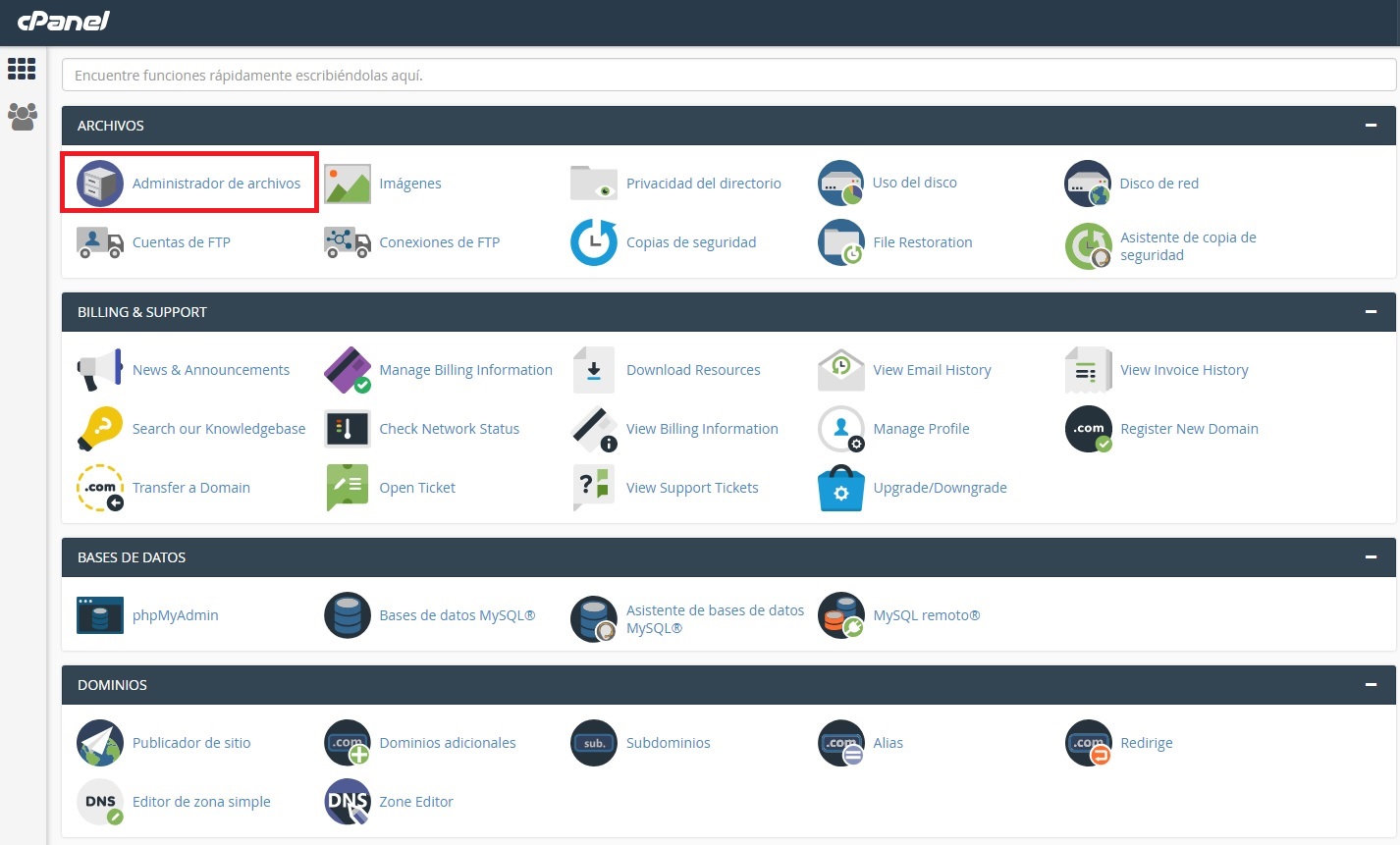The height and width of the screenshot is (845, 1400).
Task: Open the Zone Editor link text
Action: click(x=416, y=802)
